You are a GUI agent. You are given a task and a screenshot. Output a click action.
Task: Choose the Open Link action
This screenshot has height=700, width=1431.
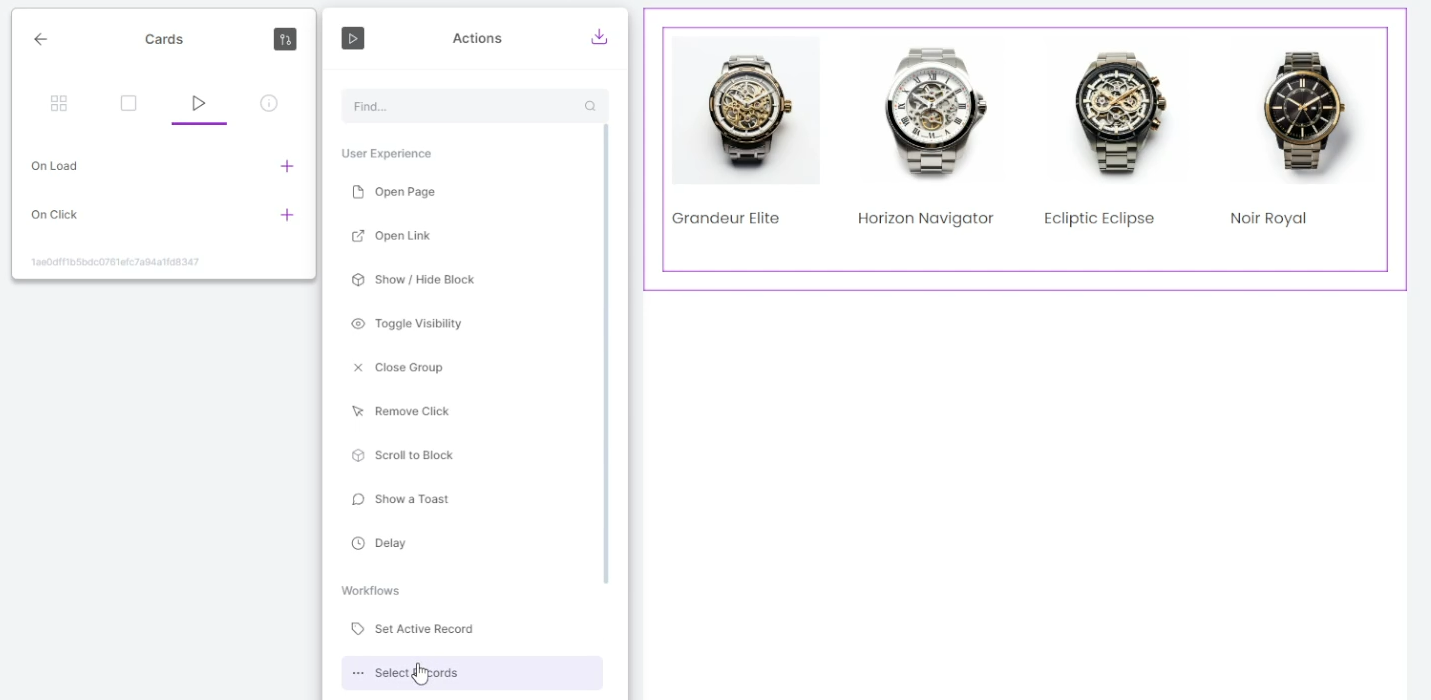[472, 236]
